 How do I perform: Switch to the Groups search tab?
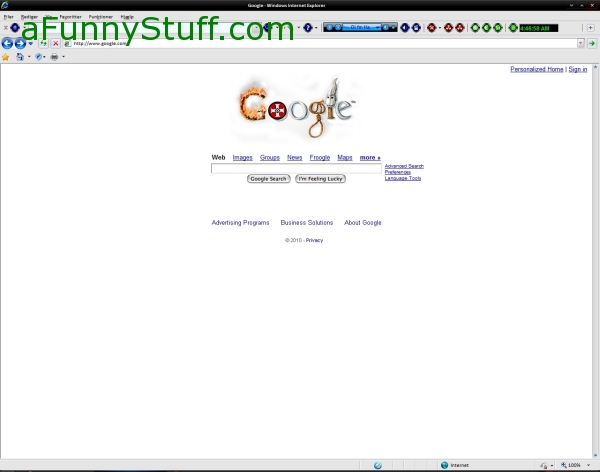270,157
